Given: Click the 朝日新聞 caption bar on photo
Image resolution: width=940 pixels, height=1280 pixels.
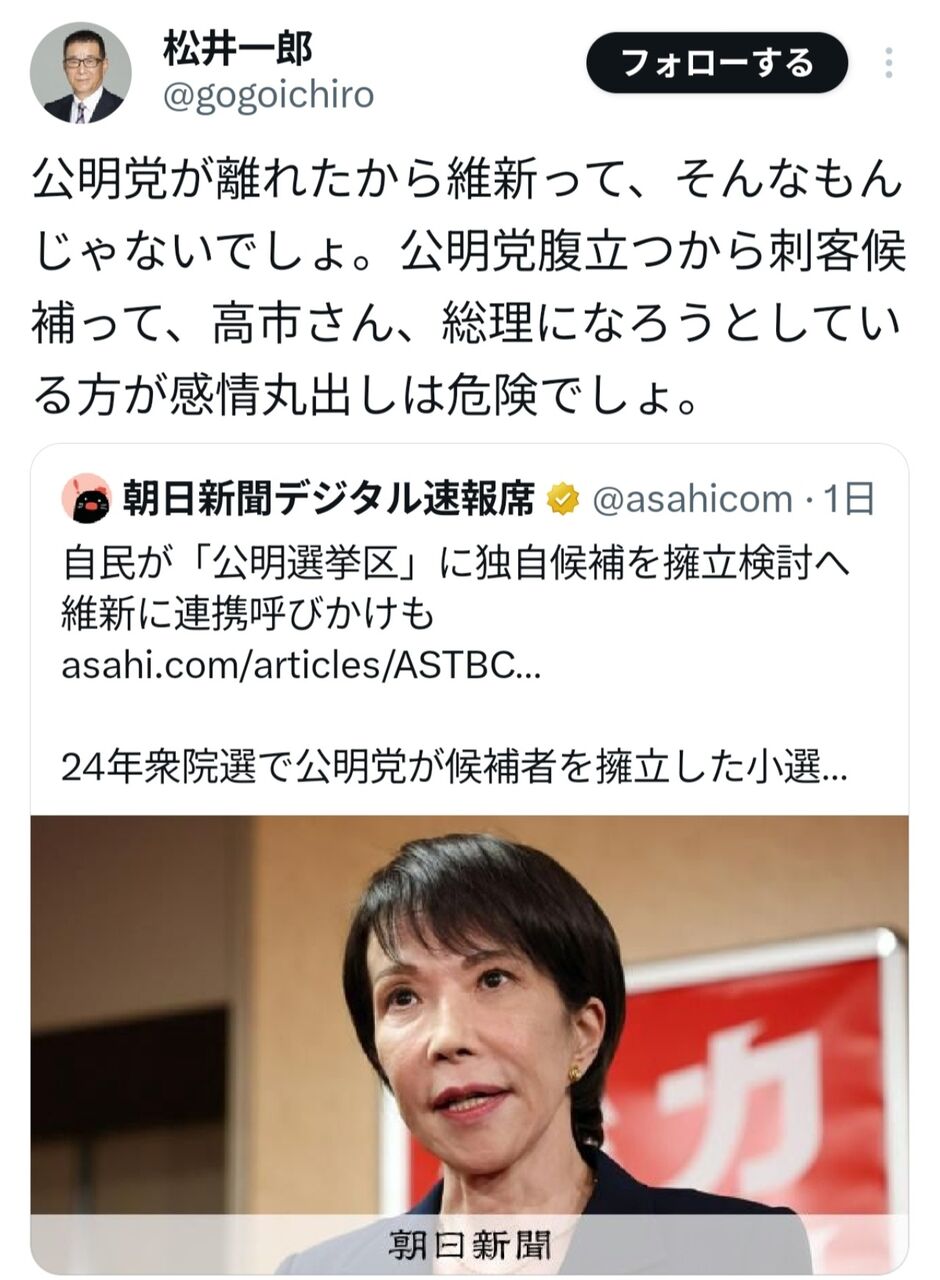Looking at the screenshot, I should (x=469, y=1244).
